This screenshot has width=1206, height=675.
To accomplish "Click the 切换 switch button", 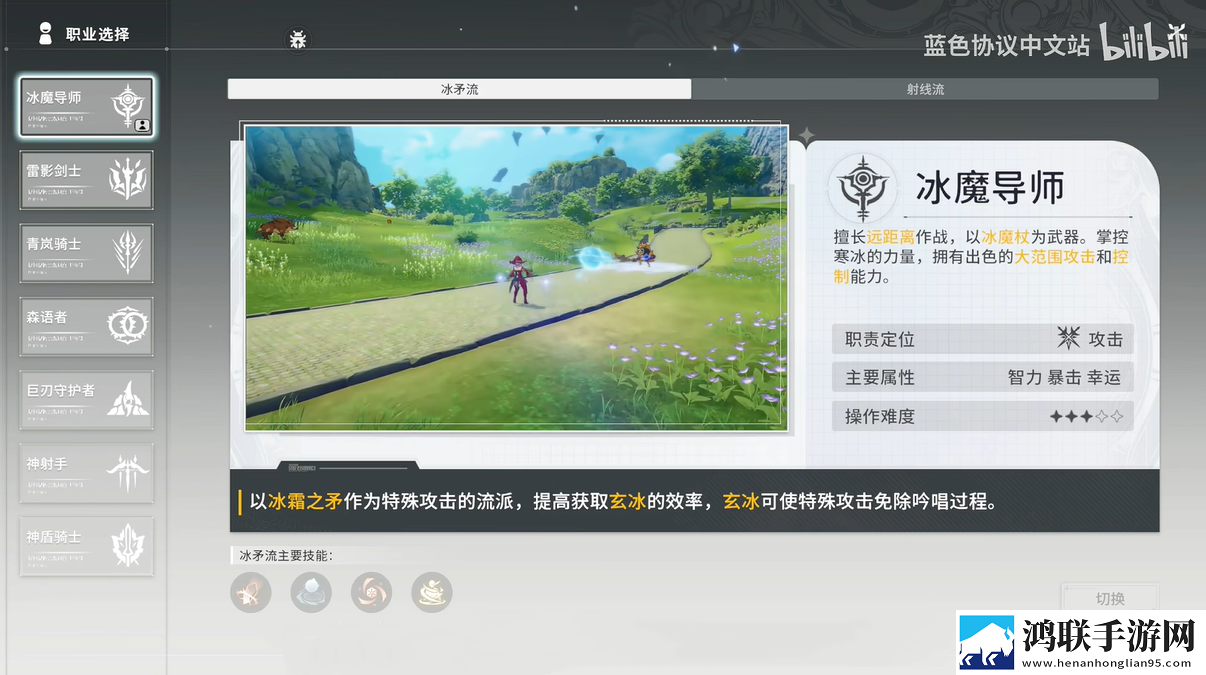I will 1110,598.
